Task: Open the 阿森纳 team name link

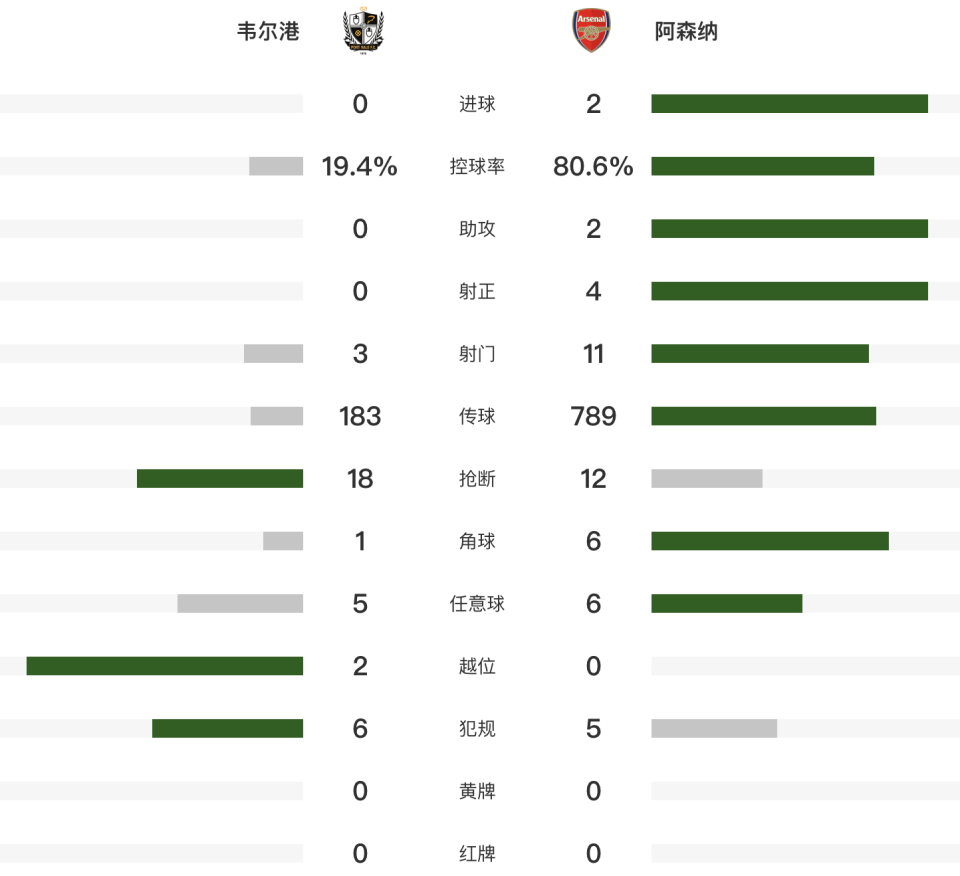Action: tap(686, 32)
